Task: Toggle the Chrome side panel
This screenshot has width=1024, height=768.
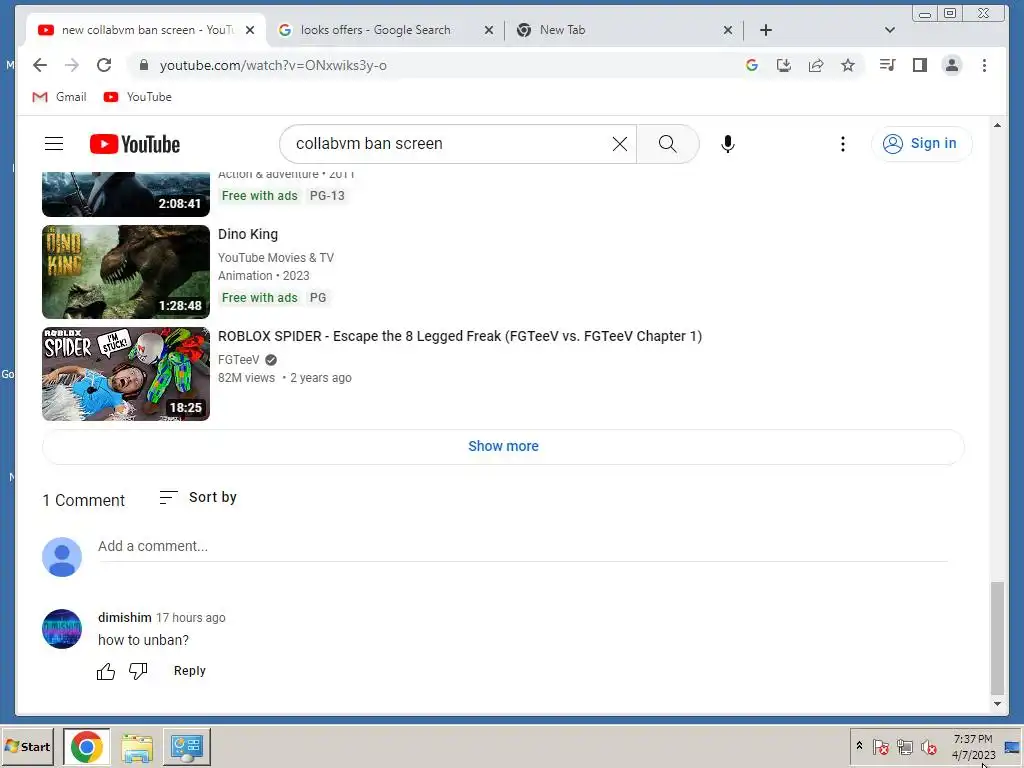Action: coord(920,65)
